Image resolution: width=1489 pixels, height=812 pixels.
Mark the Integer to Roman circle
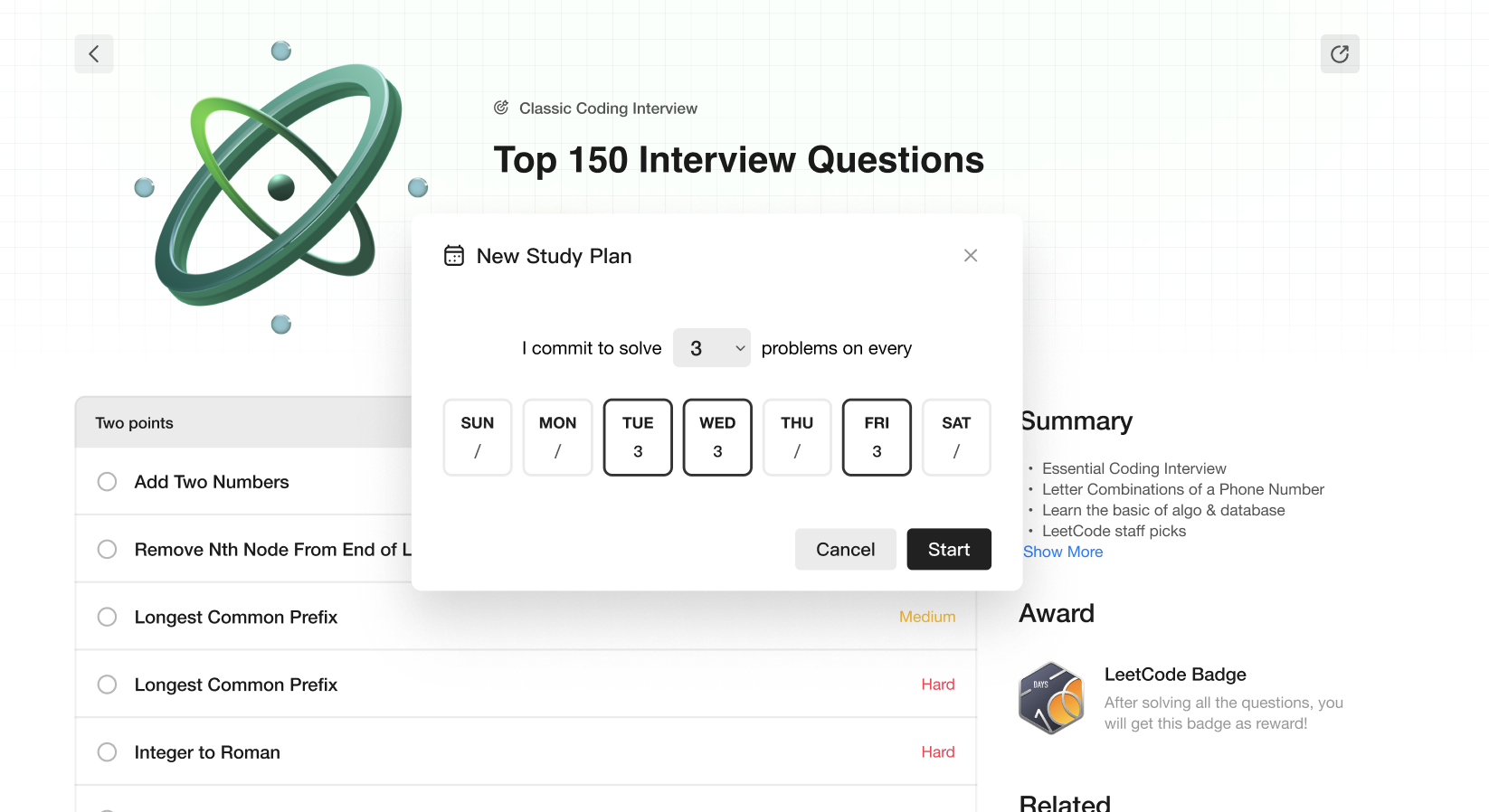pos(108,752)
